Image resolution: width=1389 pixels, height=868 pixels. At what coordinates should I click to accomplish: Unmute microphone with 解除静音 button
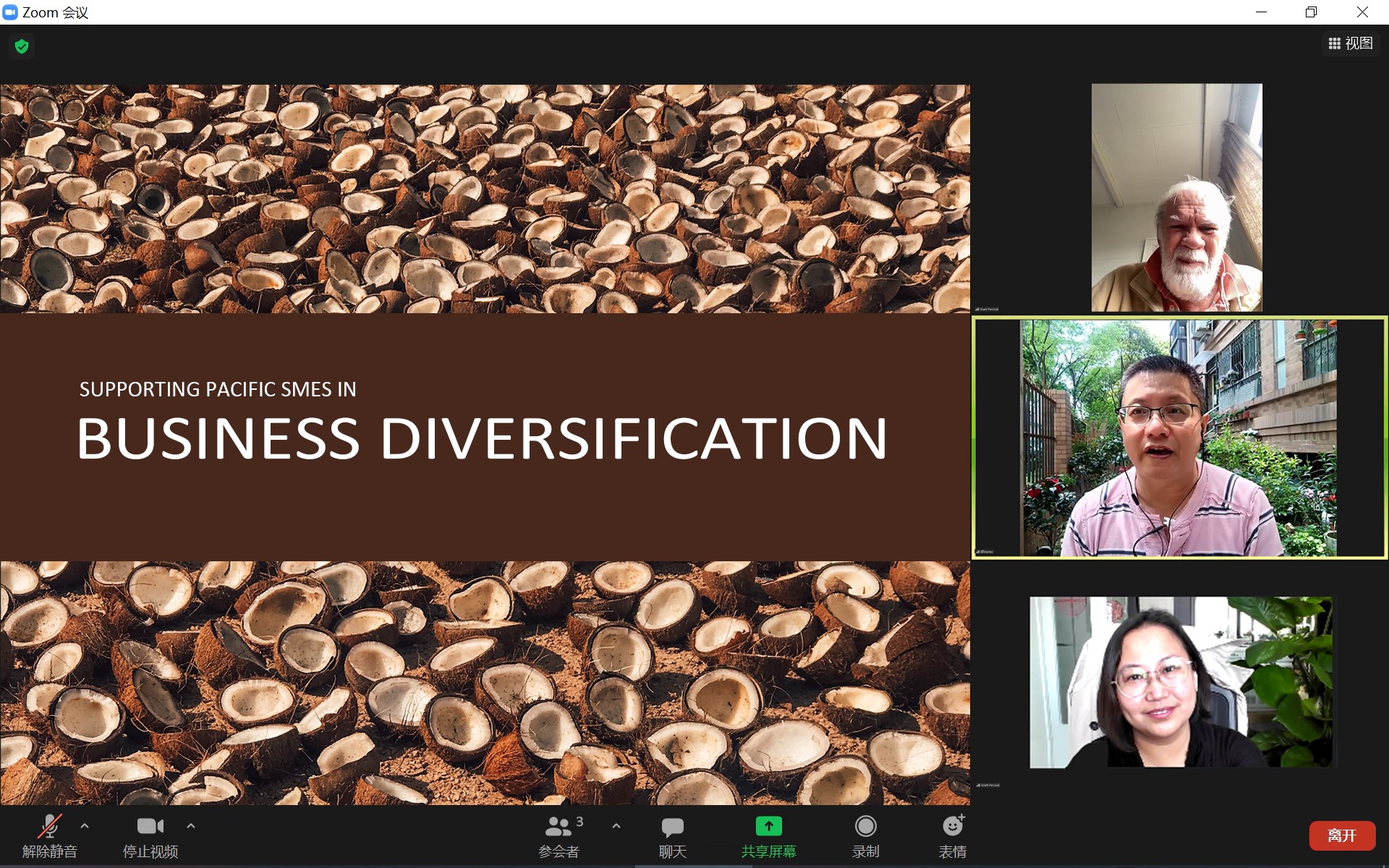[49, 835]
